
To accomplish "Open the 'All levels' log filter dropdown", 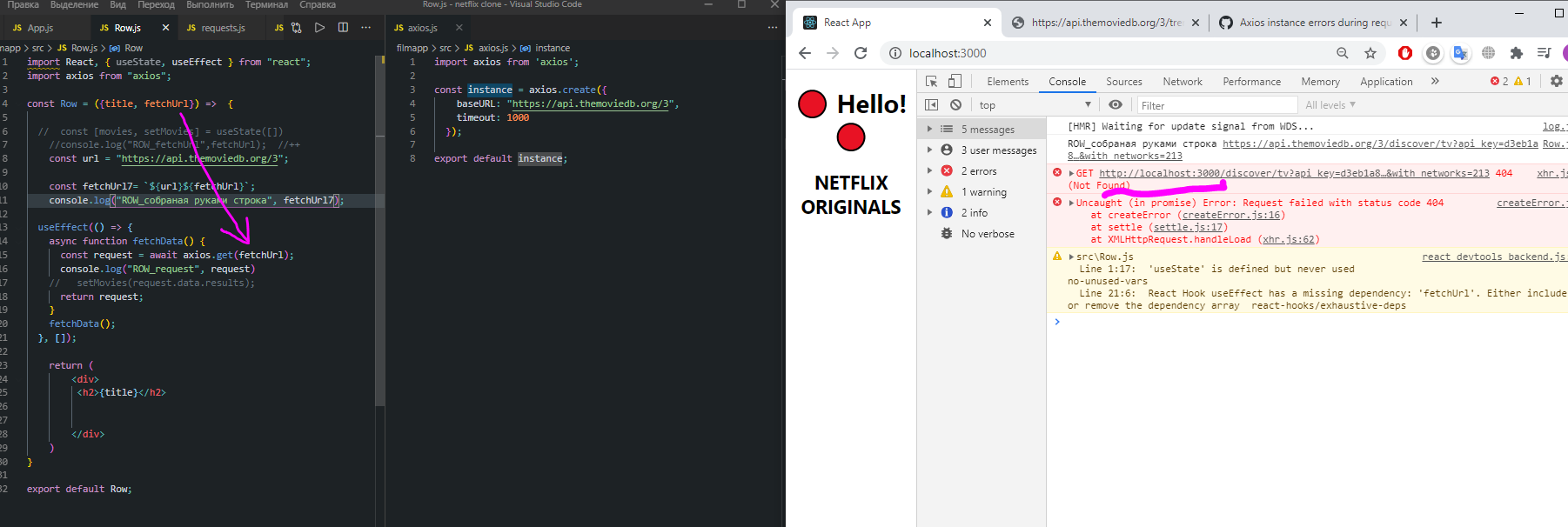I will click(1330, 105).
